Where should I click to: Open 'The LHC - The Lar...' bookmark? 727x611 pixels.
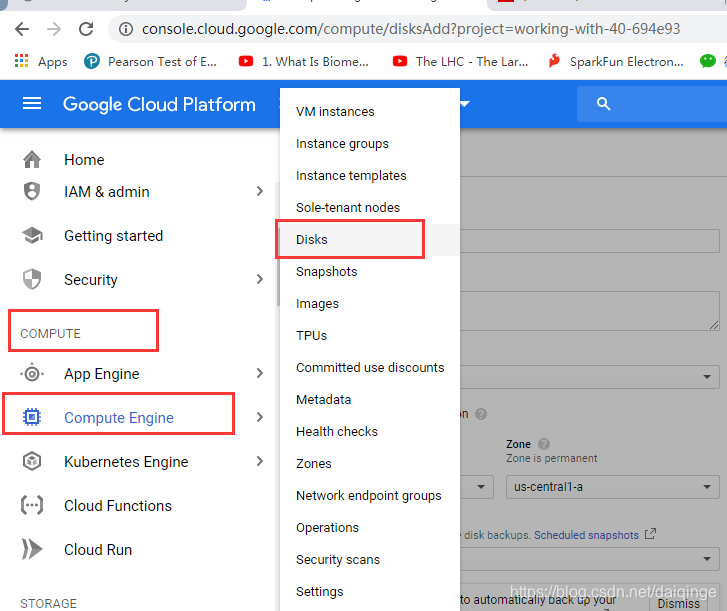tap(460, 61)
